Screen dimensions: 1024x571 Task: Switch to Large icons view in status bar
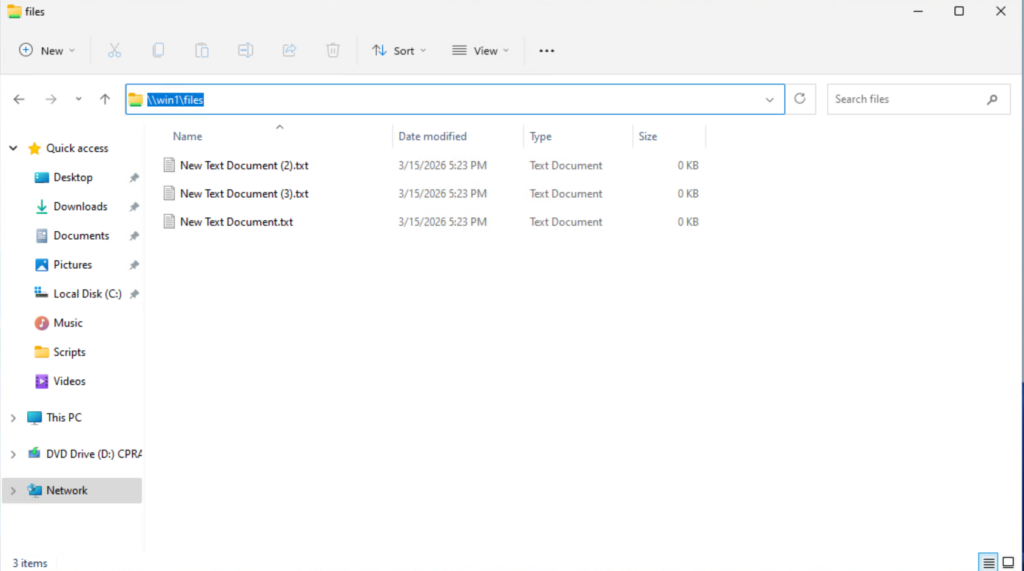[x=1008, y=562]
